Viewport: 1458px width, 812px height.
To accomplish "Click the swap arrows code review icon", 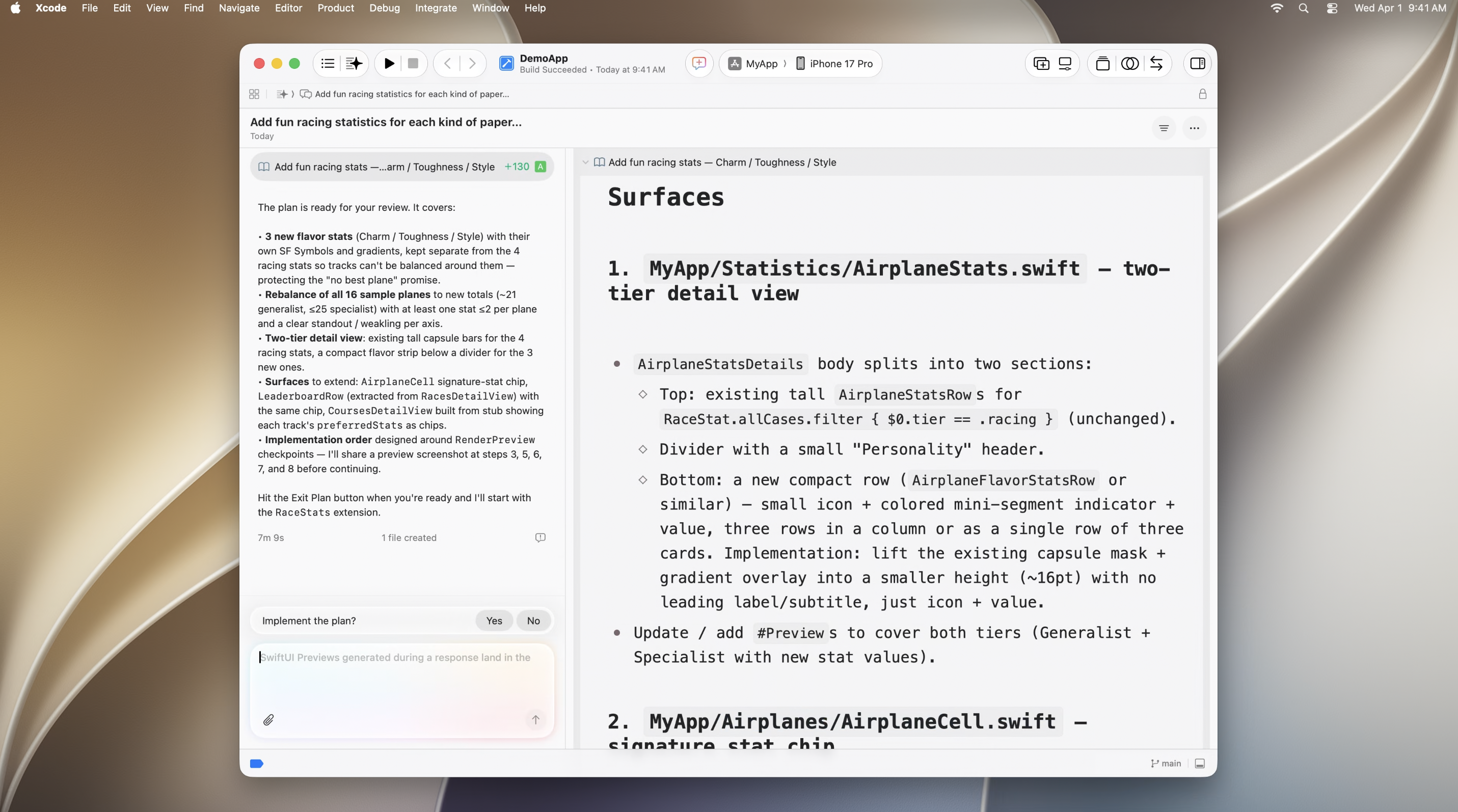I will [x=1156, y=63].
